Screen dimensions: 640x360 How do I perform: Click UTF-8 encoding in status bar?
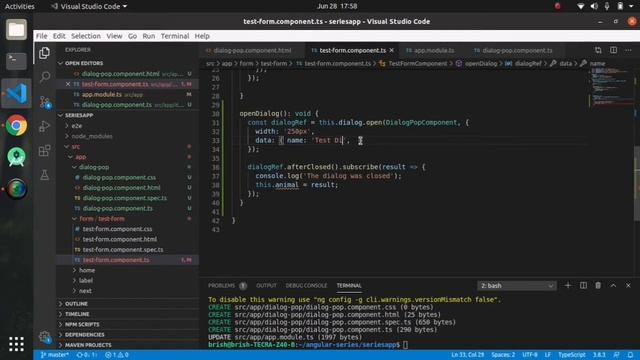[530, 355]
